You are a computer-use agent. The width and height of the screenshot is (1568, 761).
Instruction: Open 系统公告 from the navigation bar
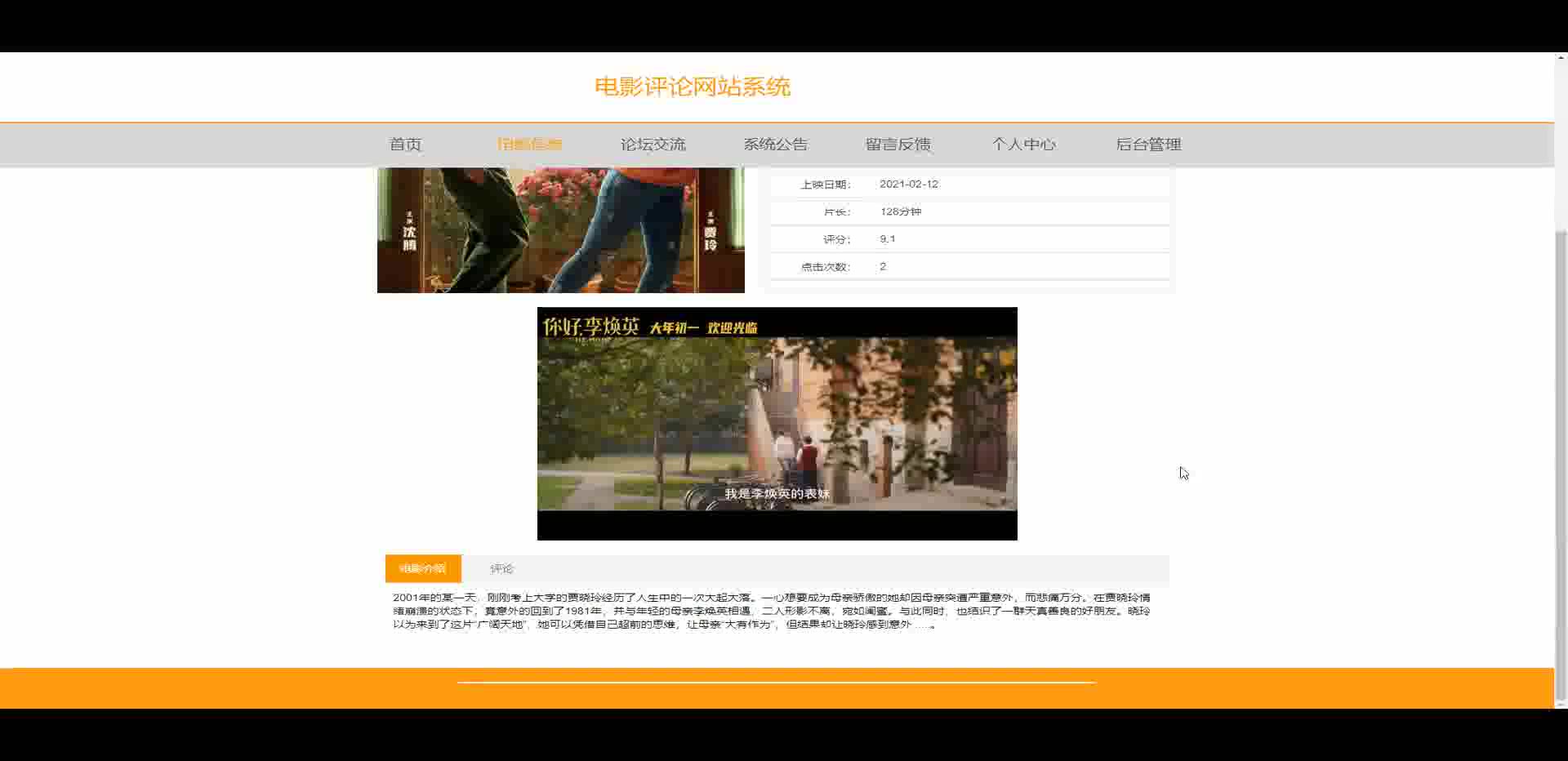[x=775, y=145]
